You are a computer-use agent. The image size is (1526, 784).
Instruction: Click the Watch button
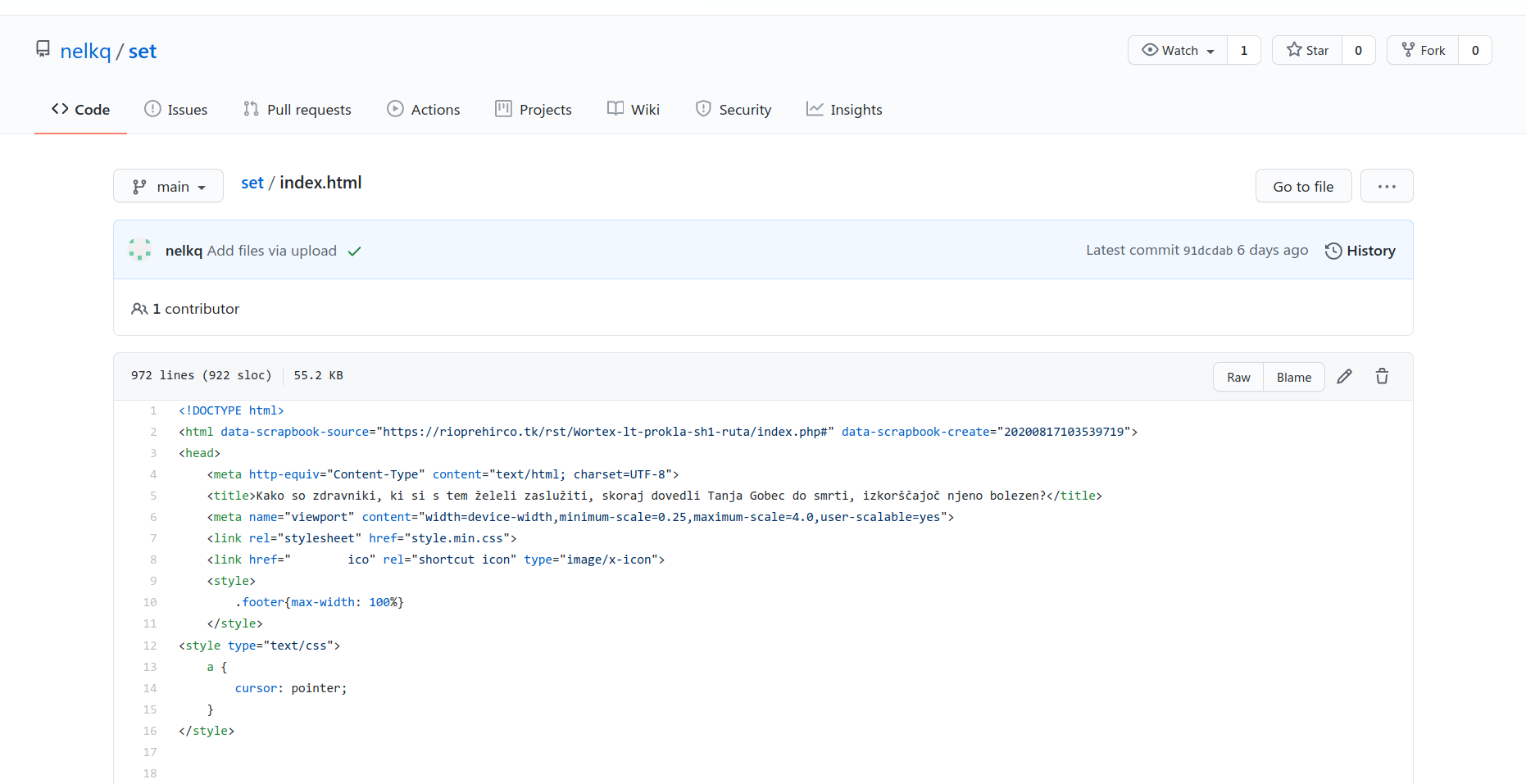(1178, 50)
